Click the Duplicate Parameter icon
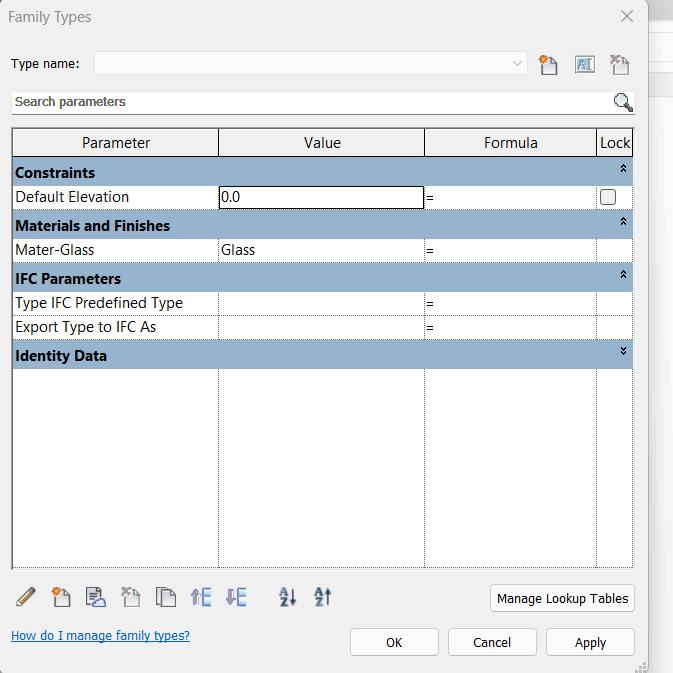The width and height of the screenshot is (673, 673). tap(166, 597)
